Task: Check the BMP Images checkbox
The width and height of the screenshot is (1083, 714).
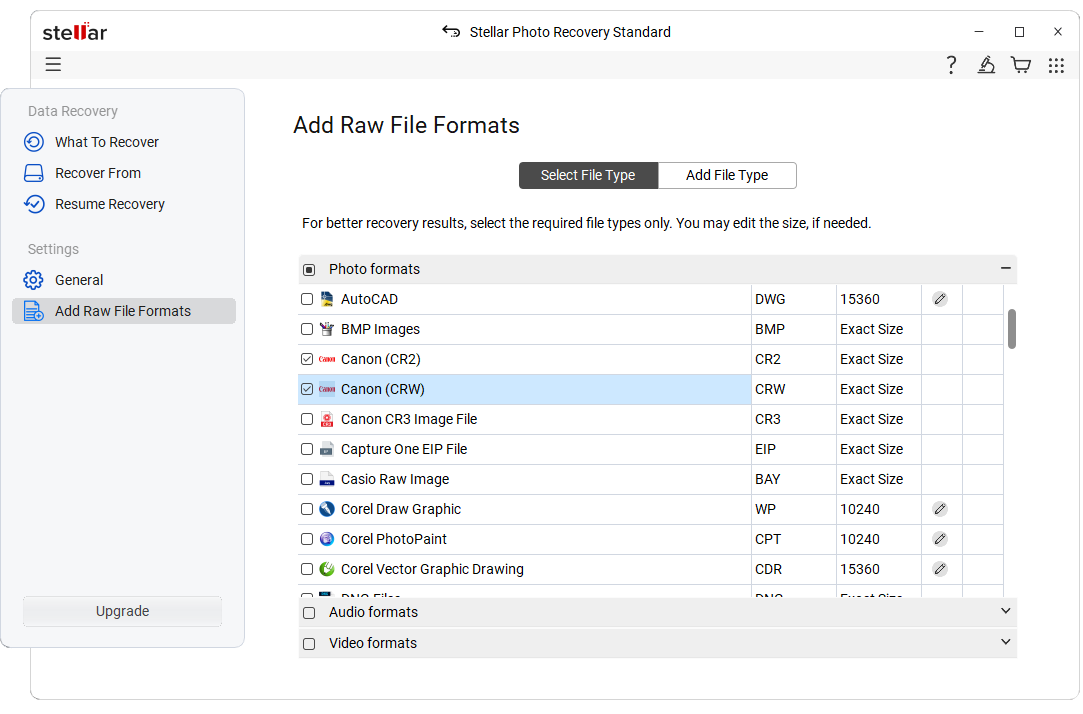Action: coord(307,329)
